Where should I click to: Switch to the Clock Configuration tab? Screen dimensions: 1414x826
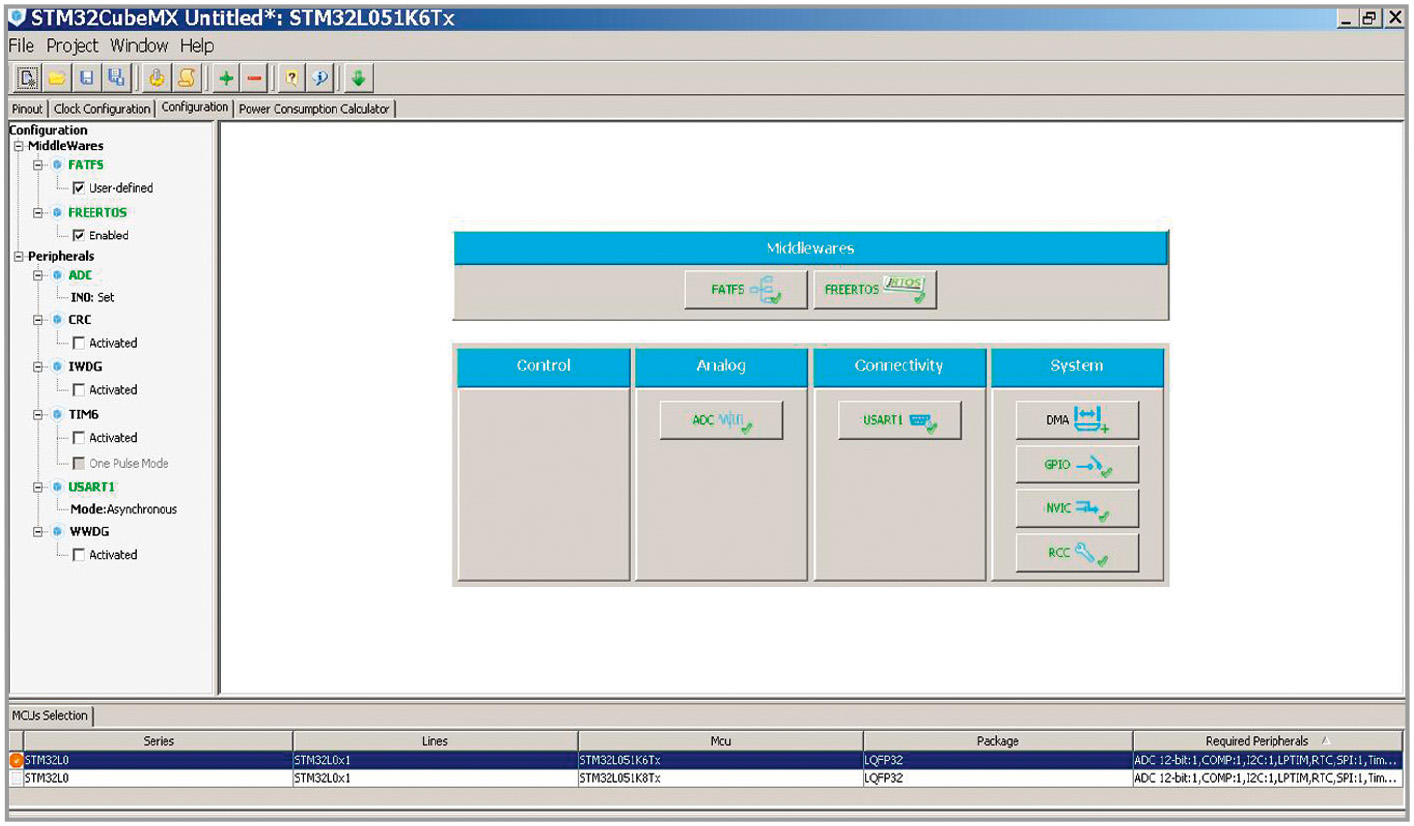click(x=102, y=109)
